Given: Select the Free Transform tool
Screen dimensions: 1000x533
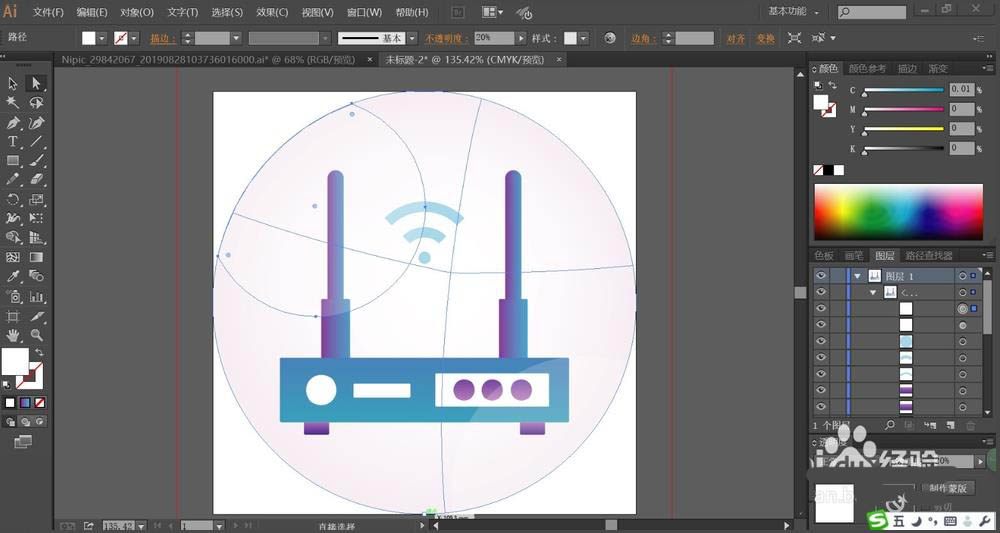Looking at the screenshot, I should (36, 219).
